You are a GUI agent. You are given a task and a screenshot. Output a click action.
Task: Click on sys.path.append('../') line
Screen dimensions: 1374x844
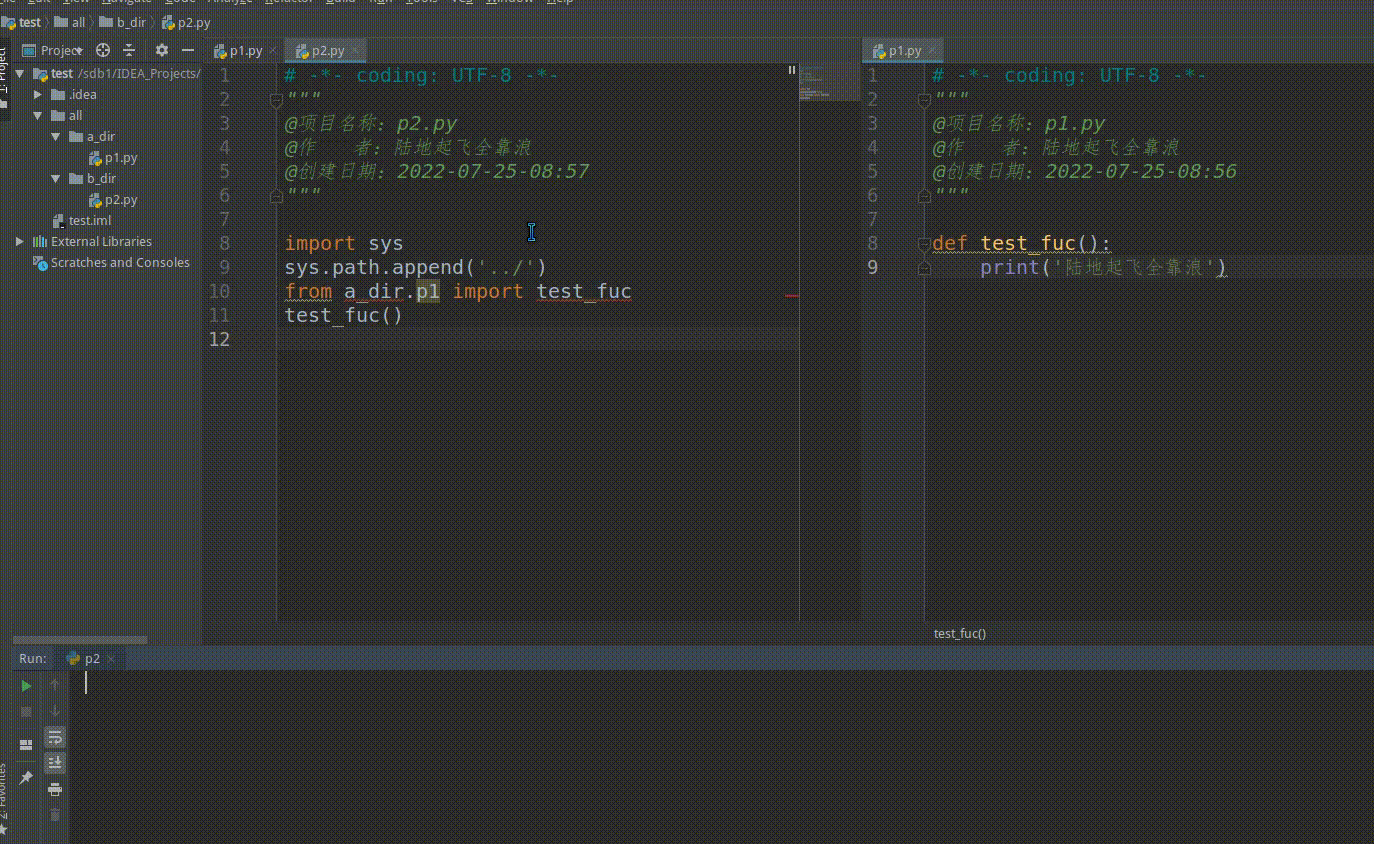[x=416, y=267]
